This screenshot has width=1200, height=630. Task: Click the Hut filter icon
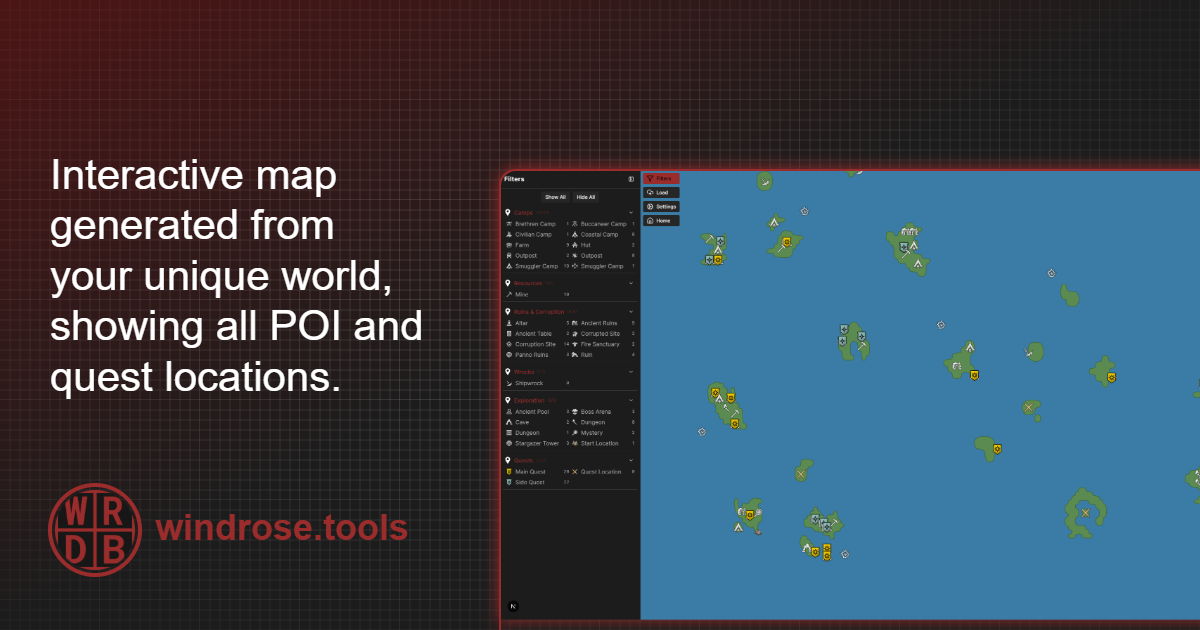[575, 245]
